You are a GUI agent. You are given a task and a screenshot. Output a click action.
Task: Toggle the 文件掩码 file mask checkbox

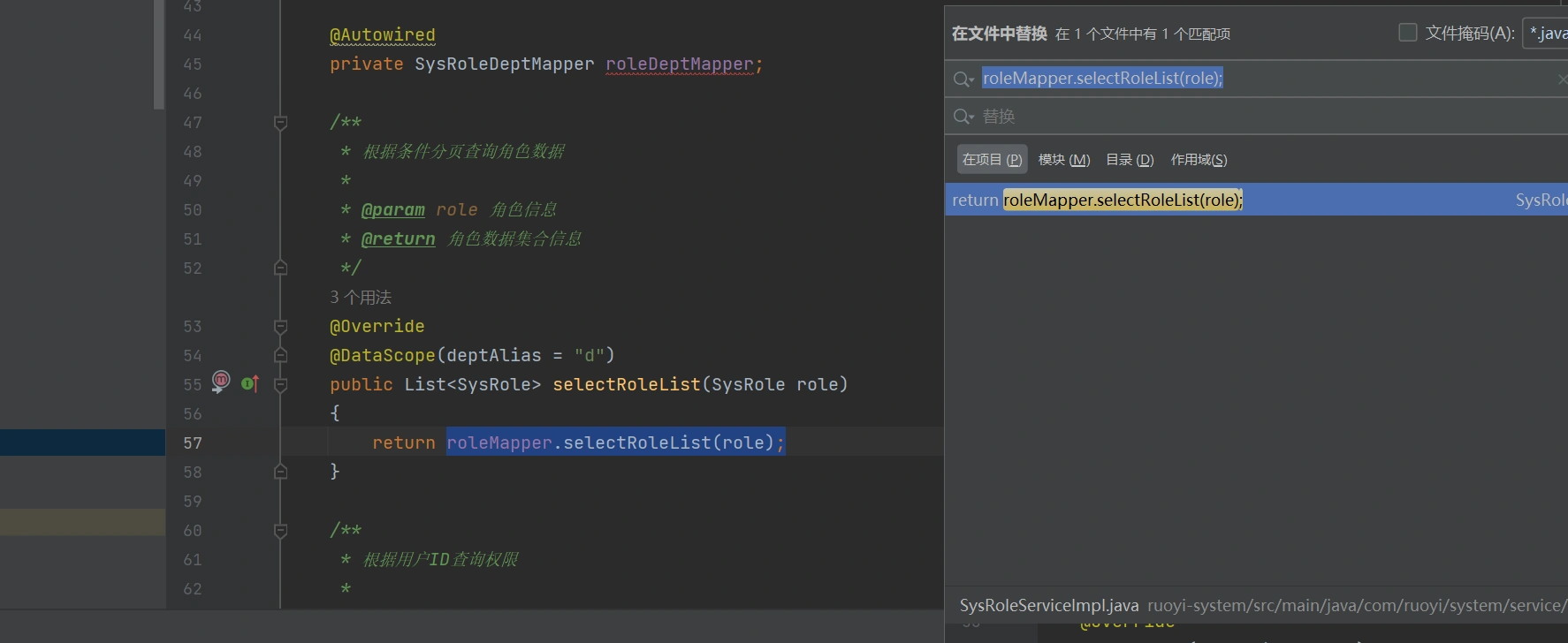pos(1408,33)
